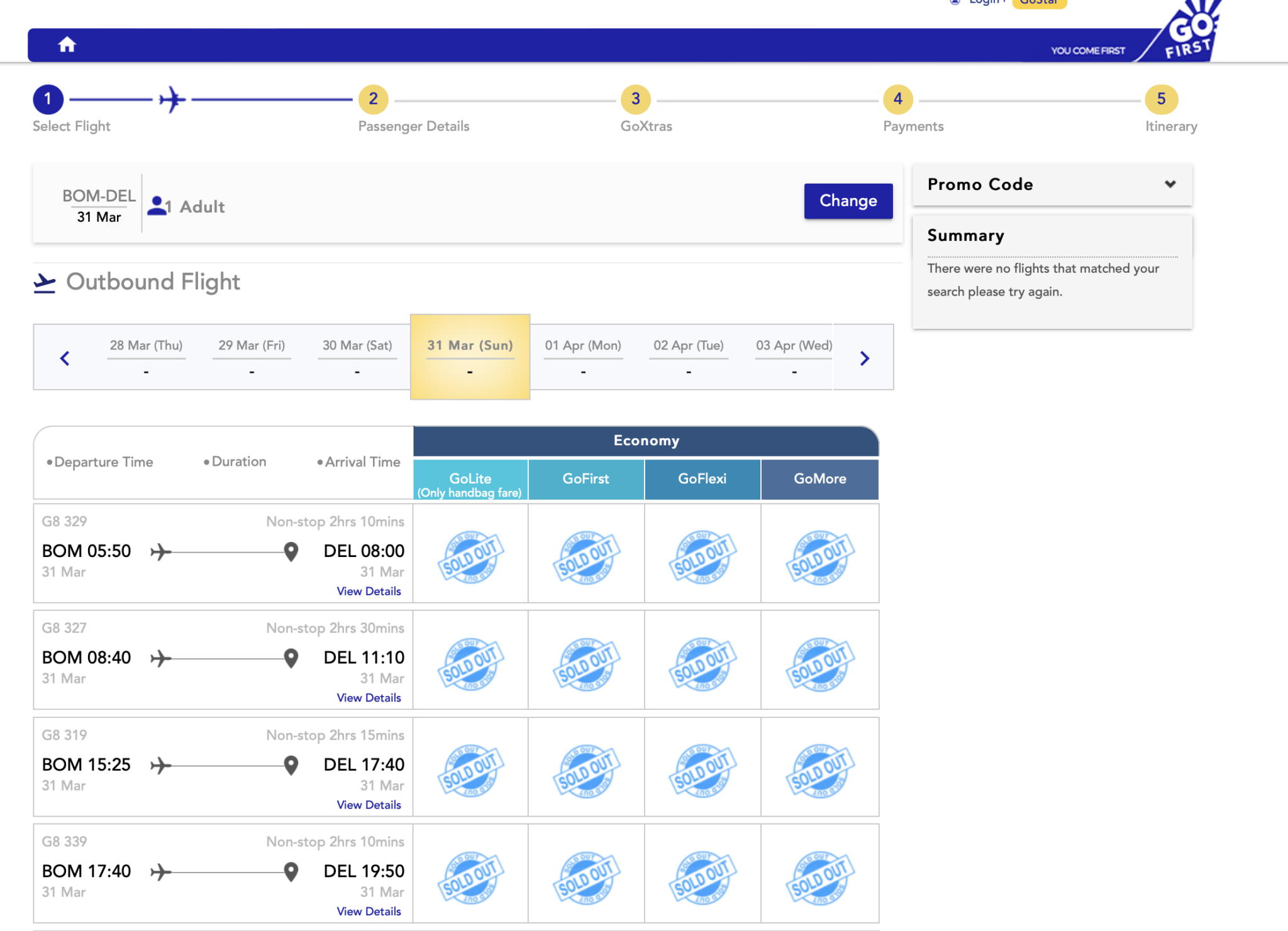Image resolution: width=1288 pixels, height=931 pixels.
Task: Click the airplane progress icon
Action: pyautogui.click(x=172, y=99)
